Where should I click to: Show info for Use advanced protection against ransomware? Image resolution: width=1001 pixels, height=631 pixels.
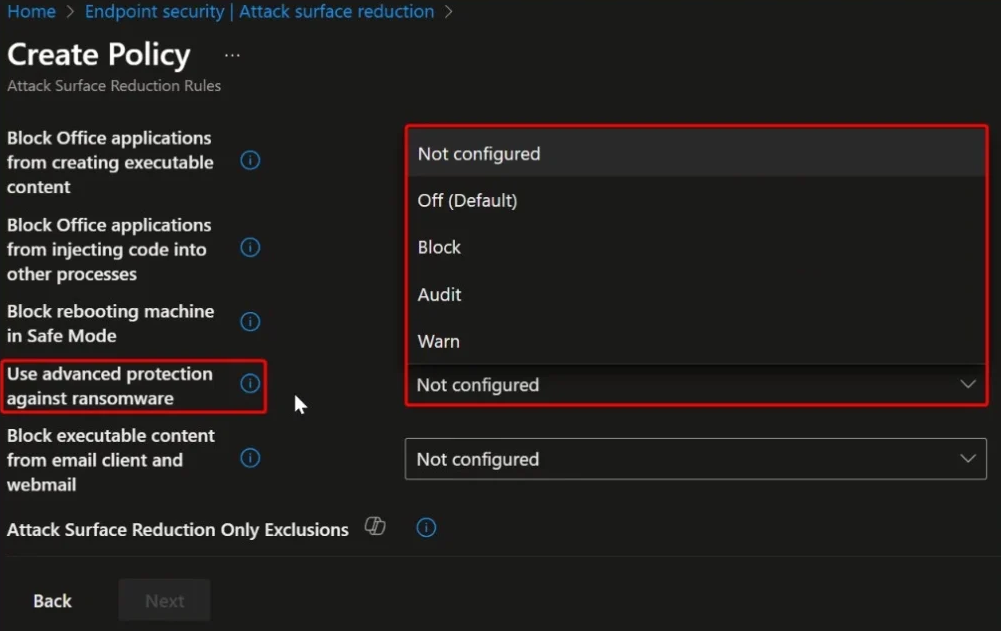(x=250, y=383)
